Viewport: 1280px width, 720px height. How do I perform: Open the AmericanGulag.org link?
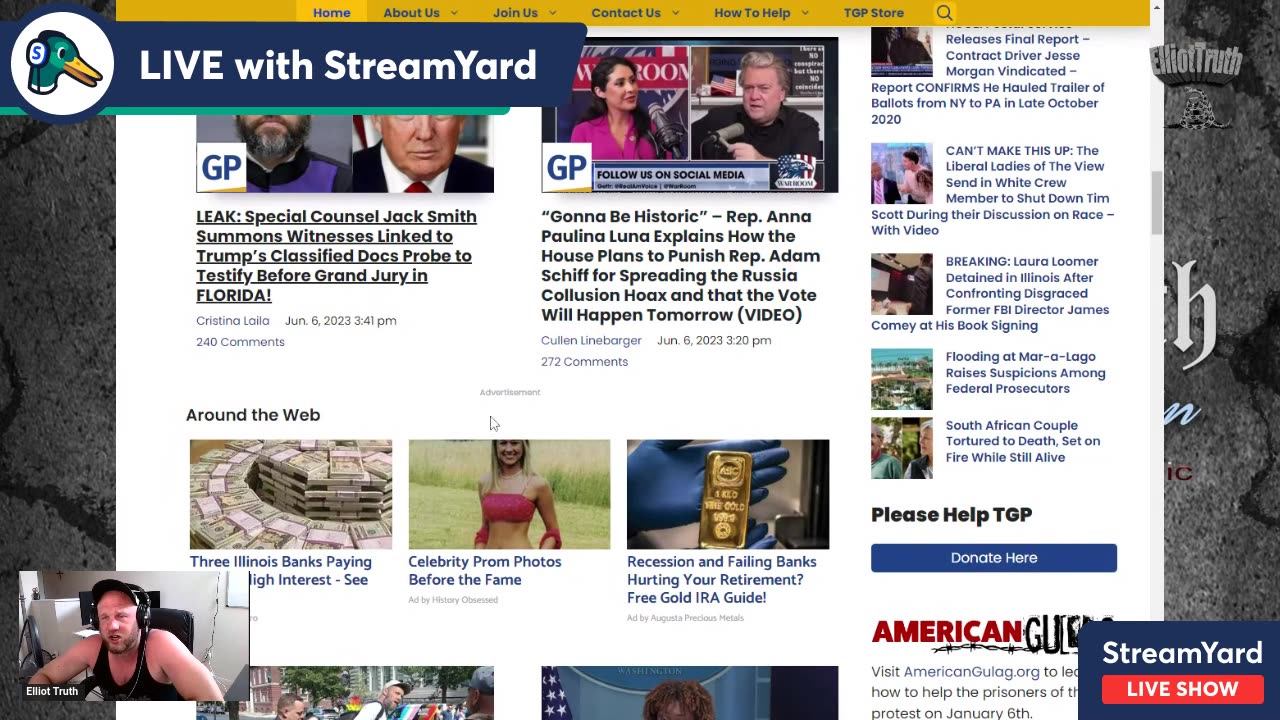(x=971, y=672)
